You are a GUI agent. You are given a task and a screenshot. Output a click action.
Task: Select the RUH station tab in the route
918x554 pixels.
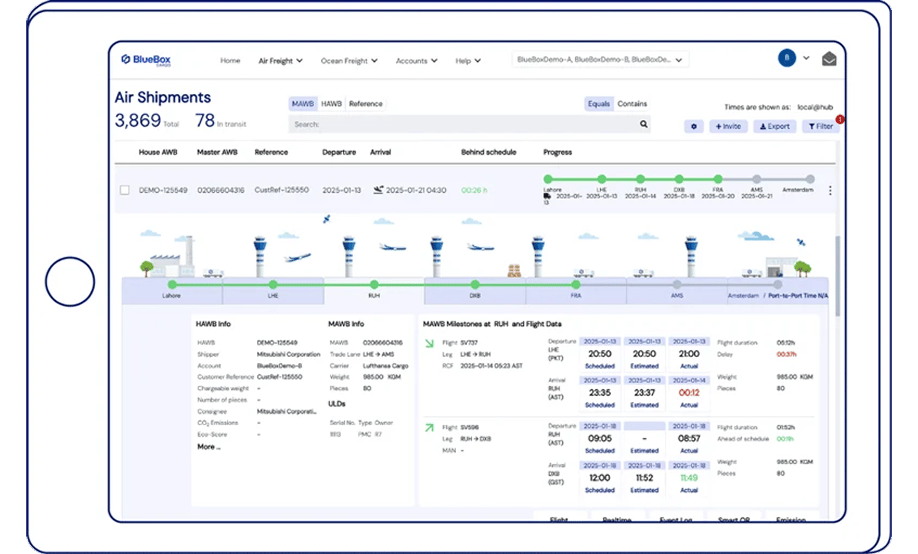[374, 296]
